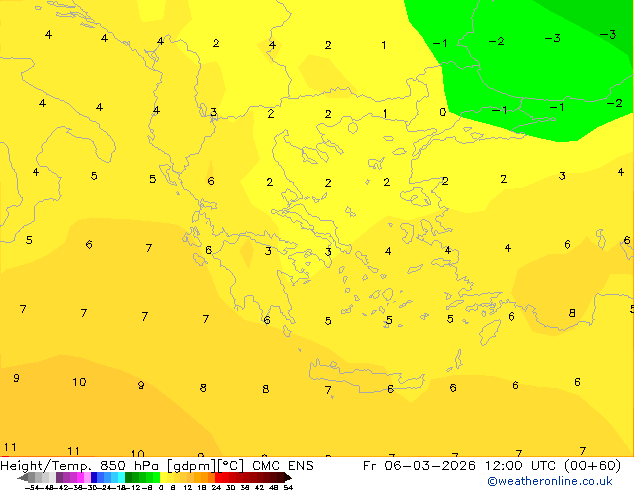The width and height of the screenshot is (634, 490).
Task: Click the "Fr 06-03-2026" date text
Action: (x=419, y=466)
